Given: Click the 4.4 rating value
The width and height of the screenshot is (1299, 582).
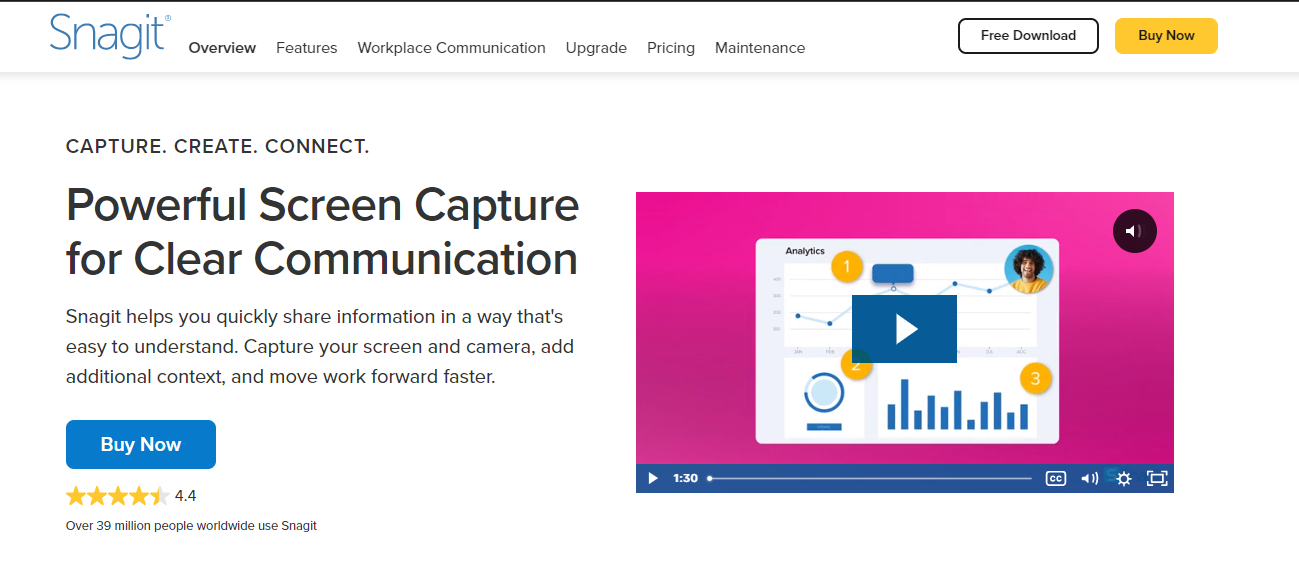Looking at the screenshot, I should pyautogui.click(x=185, y=496).
